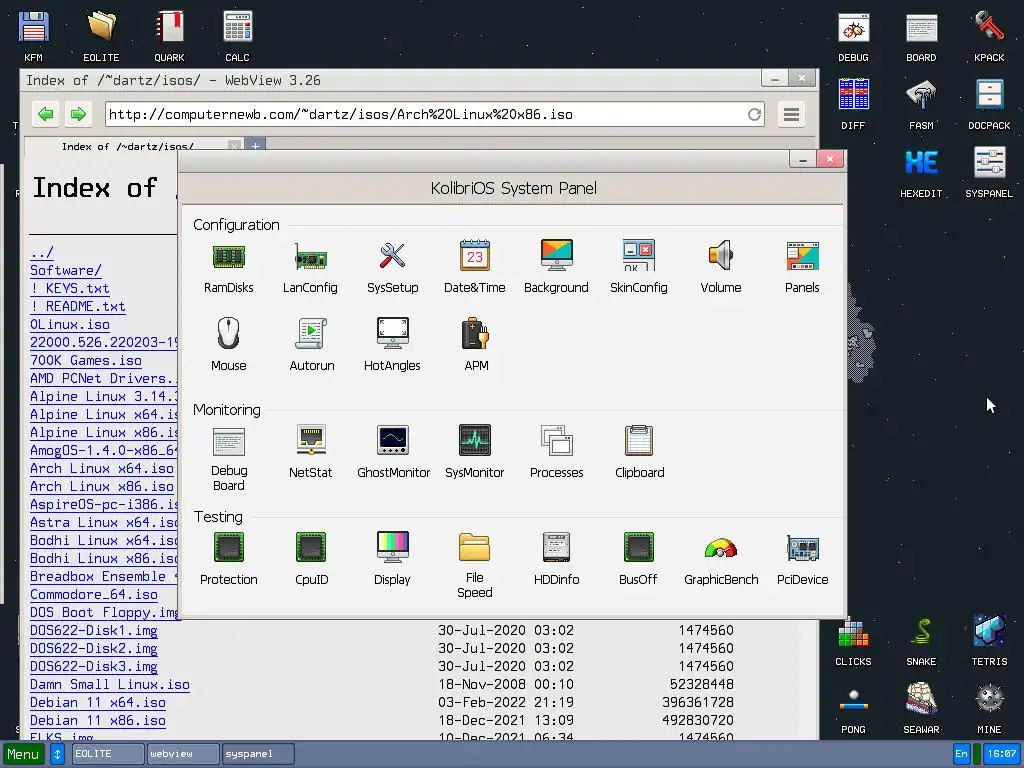Open PciDevice icon
Viewport: 1024px width, 768px height.
[803, 549]
